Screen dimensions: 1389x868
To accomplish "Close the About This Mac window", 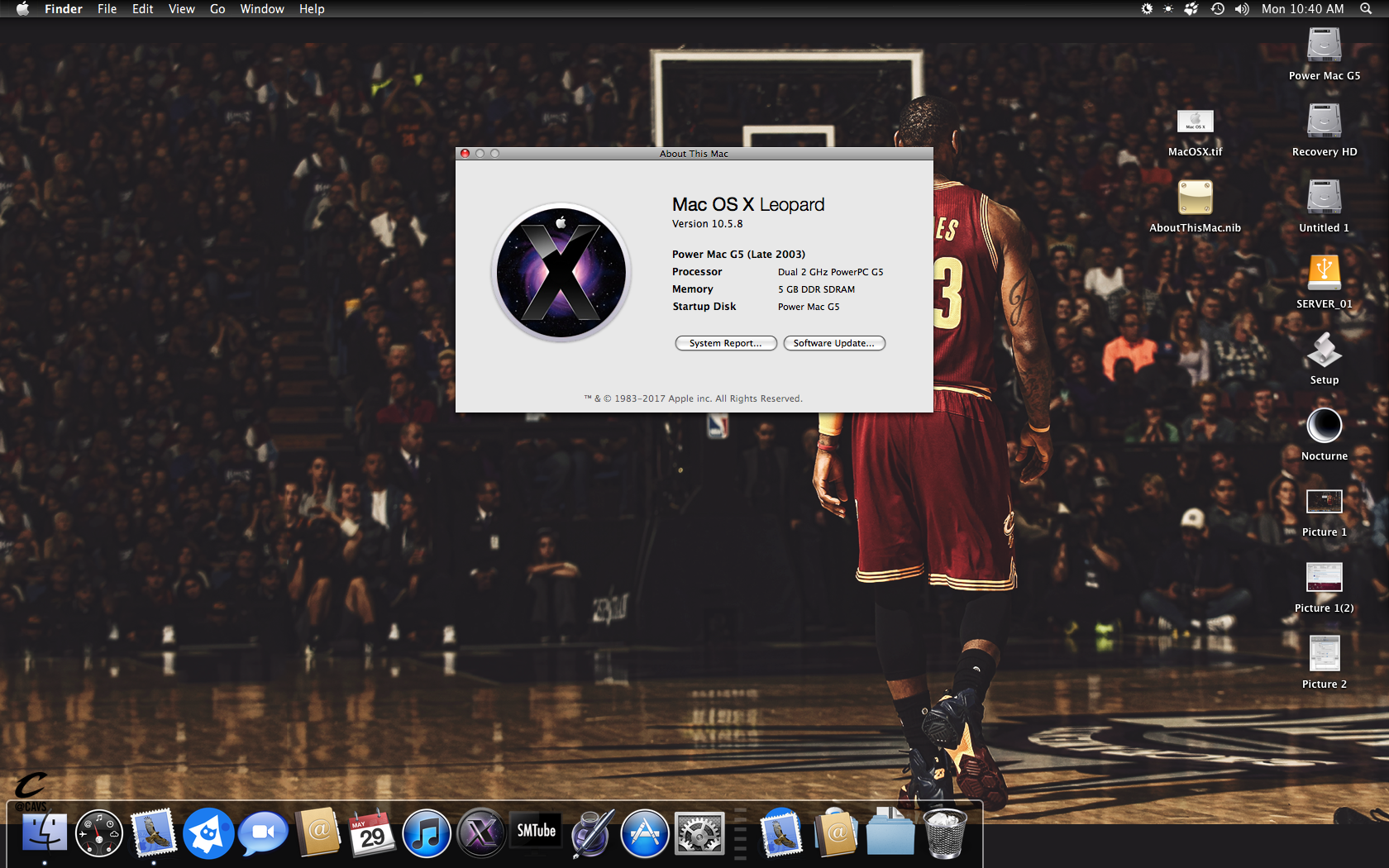I will click(x=465, y=154).
